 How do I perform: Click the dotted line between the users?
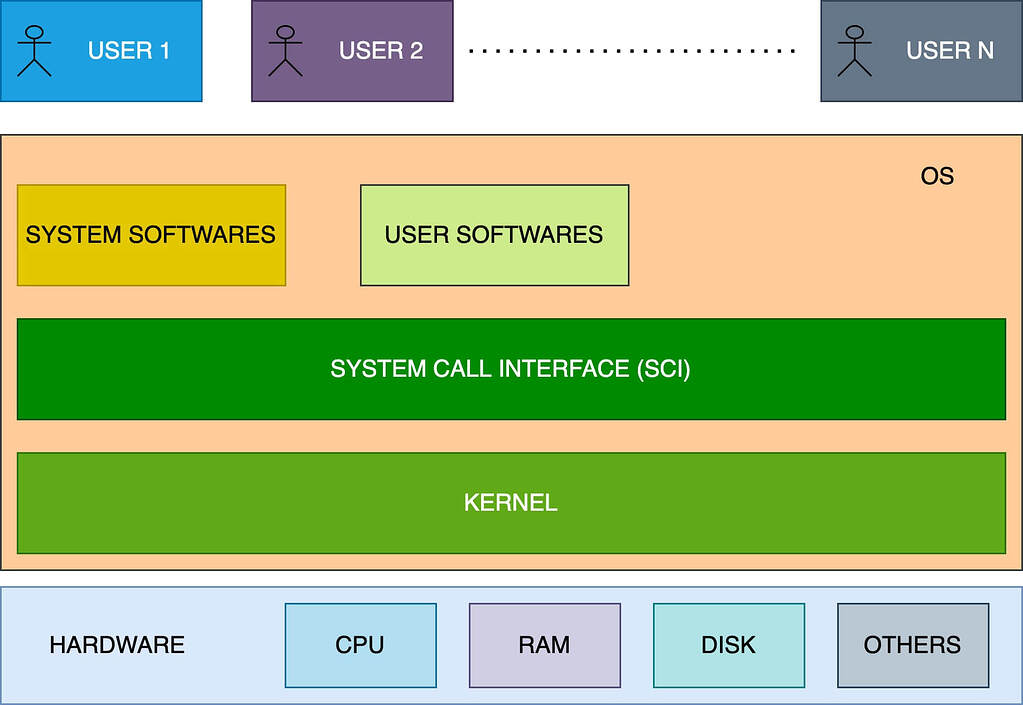[632, 50]
